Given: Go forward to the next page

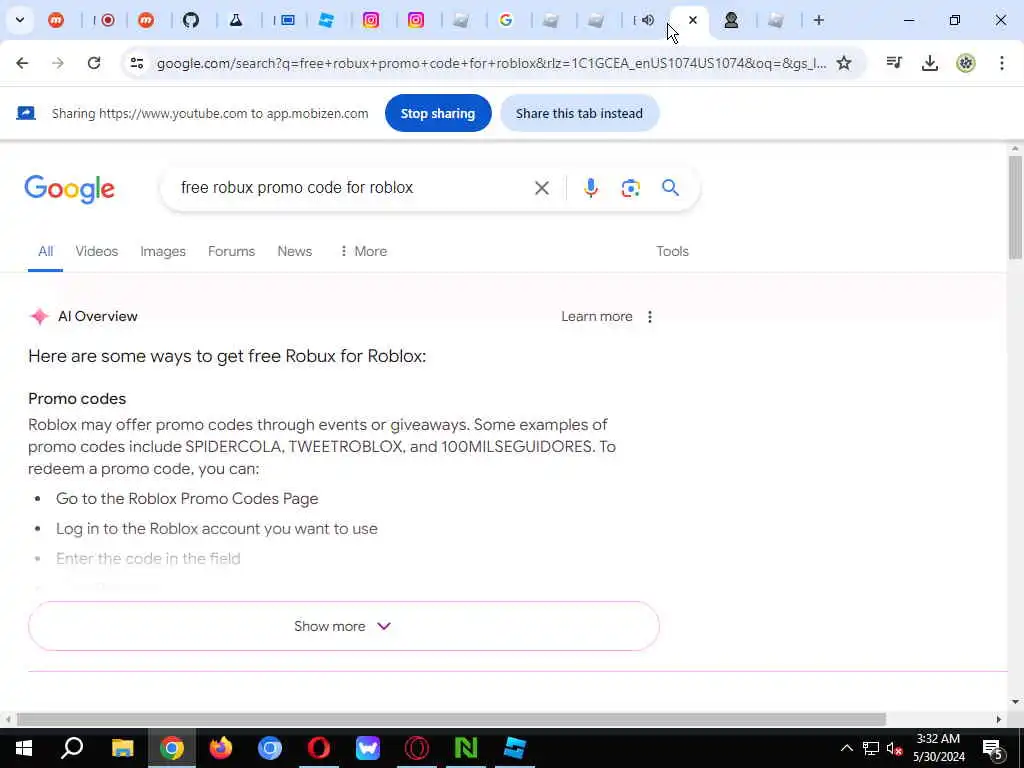Looking at the screenshot, I should click(58, 63).
